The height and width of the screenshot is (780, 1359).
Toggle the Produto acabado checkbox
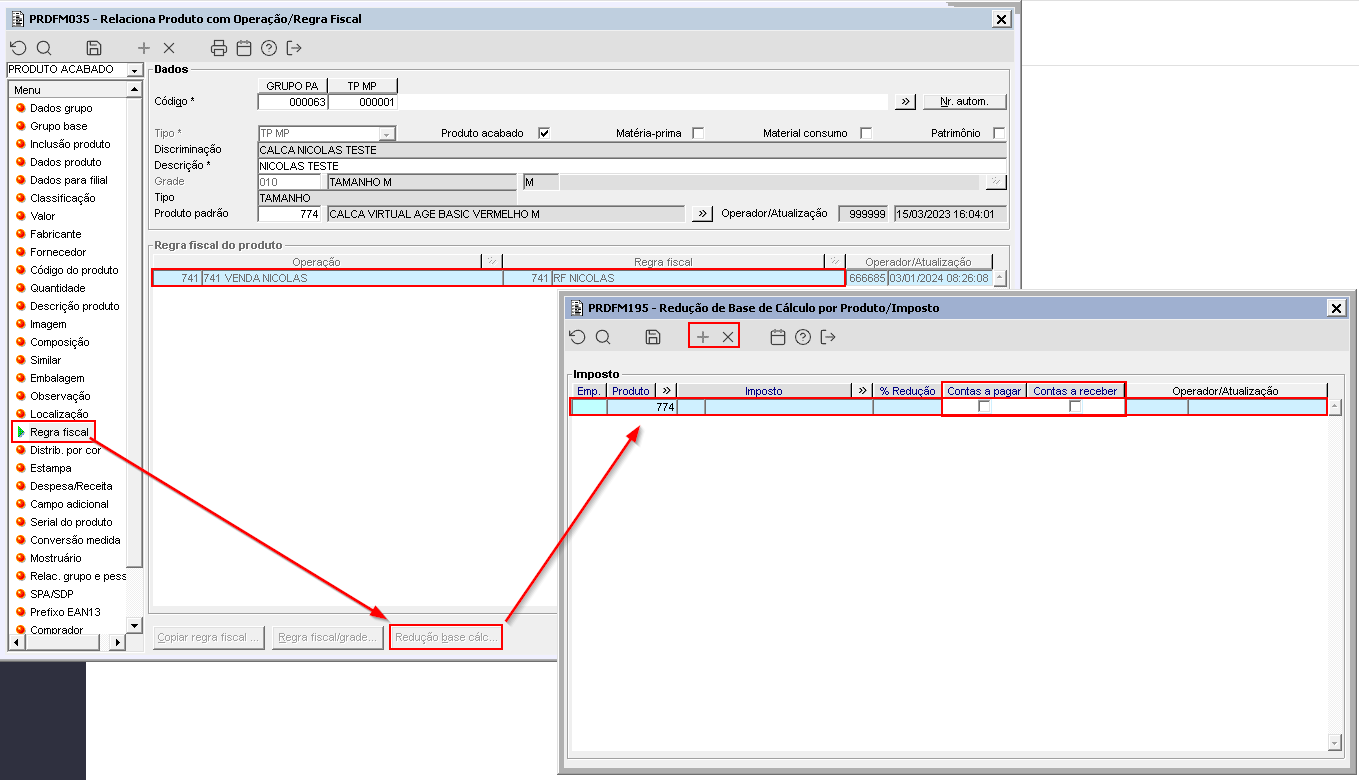click(544, 133)
